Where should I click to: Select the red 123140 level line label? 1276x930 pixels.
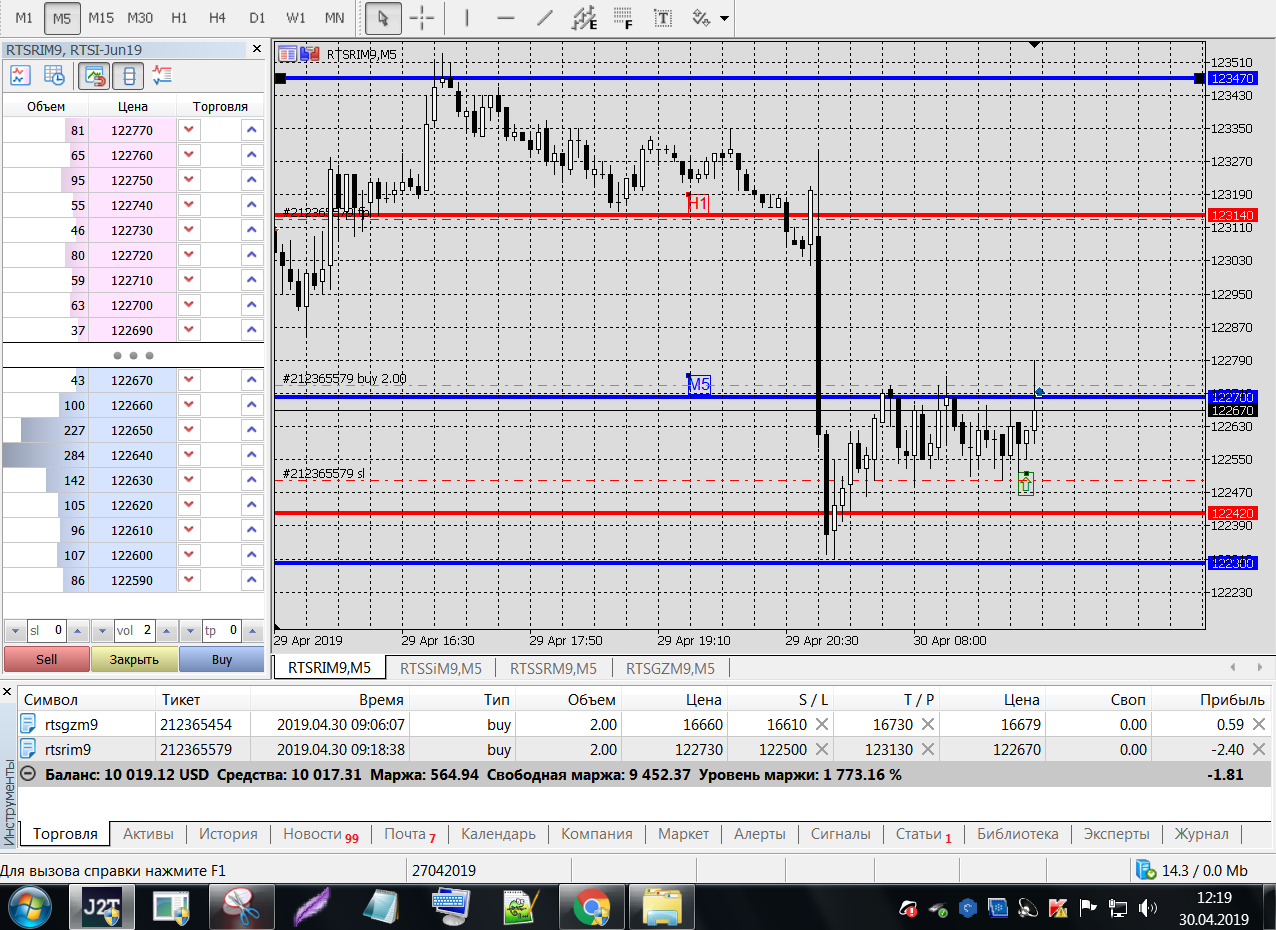(1232, 215)
